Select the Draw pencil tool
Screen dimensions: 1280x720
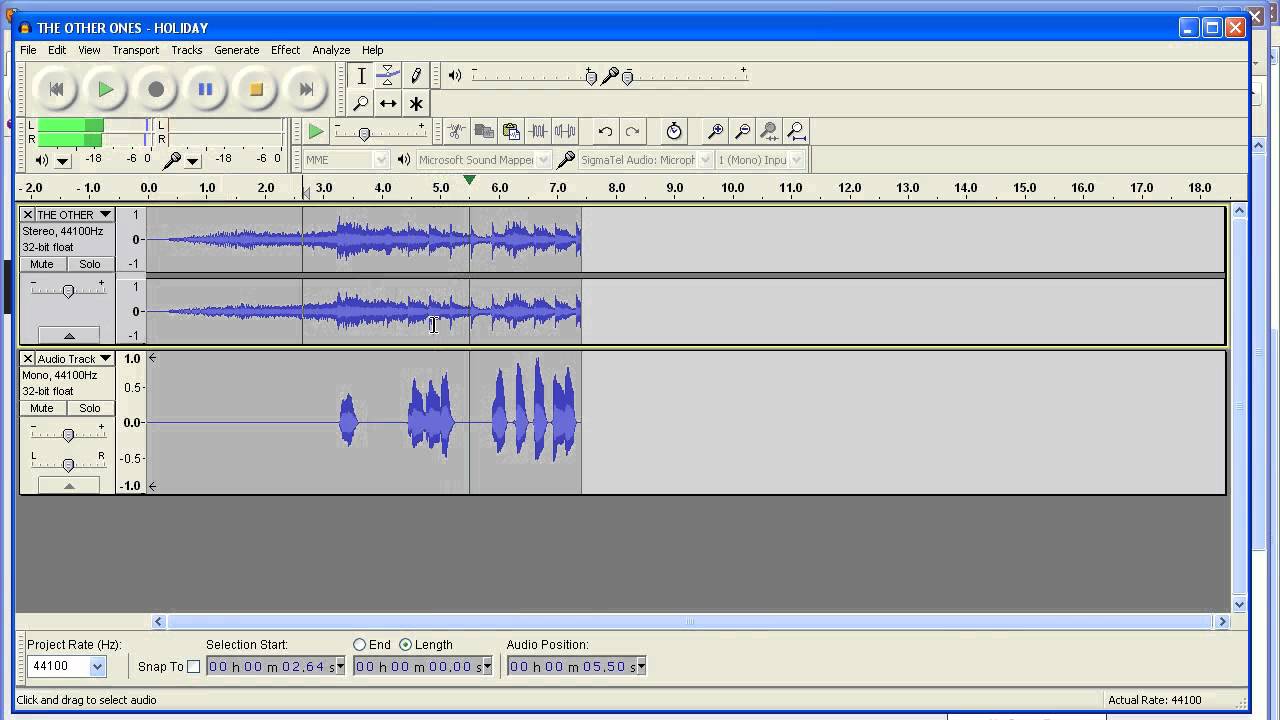pos(416,75)
